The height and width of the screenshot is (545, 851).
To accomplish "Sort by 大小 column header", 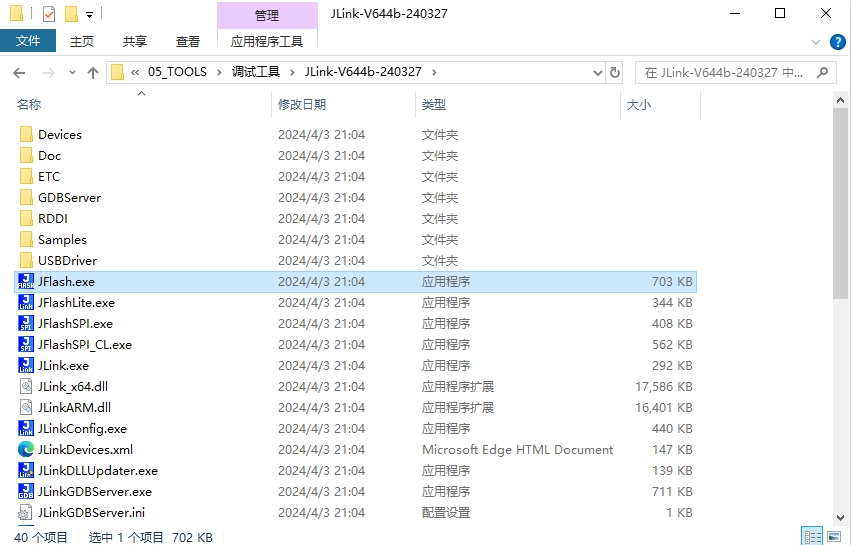I will point(661,104).
